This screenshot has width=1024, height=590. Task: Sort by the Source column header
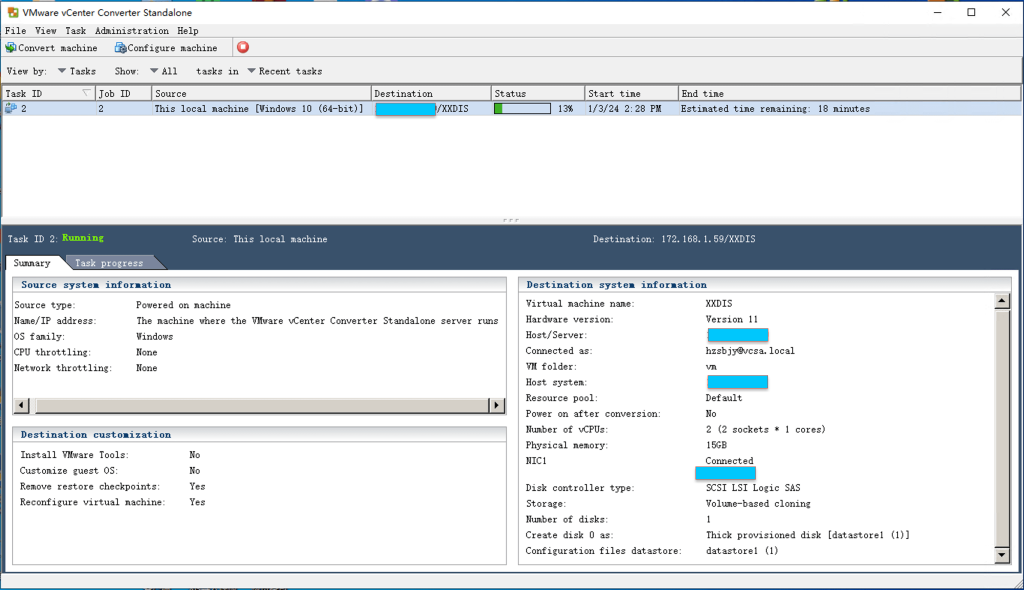(x=261, y=93)
